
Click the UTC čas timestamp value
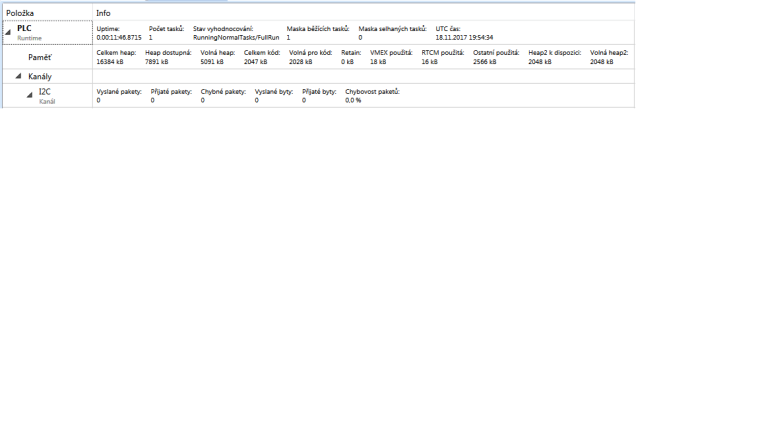tap(464, 37)
